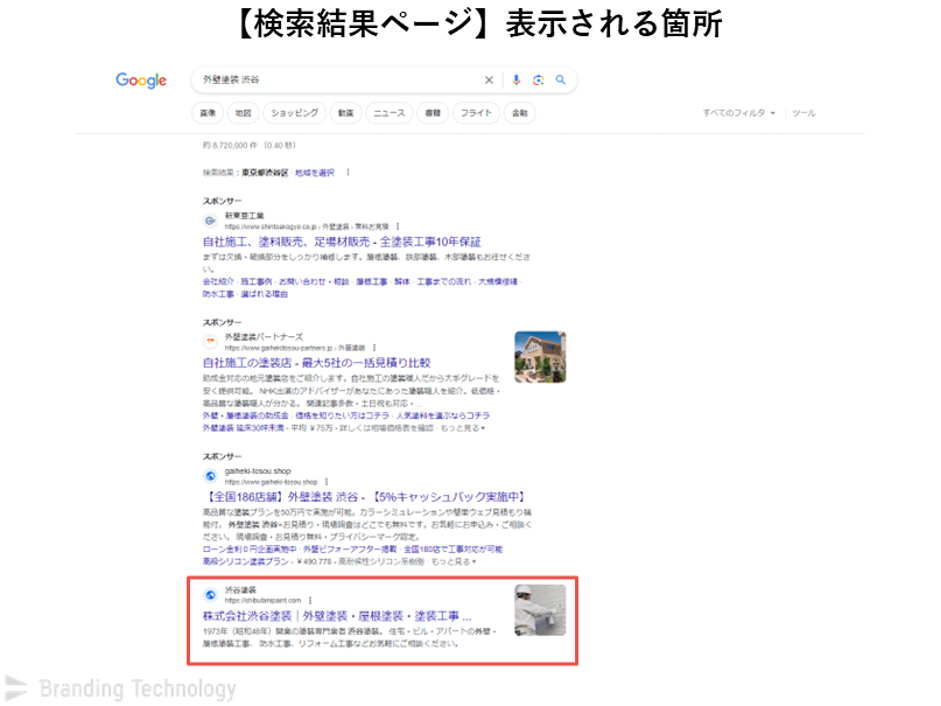Click the 外壁塗装パートナーズ favicon
The image size is (941, 706).
point(210,342)
